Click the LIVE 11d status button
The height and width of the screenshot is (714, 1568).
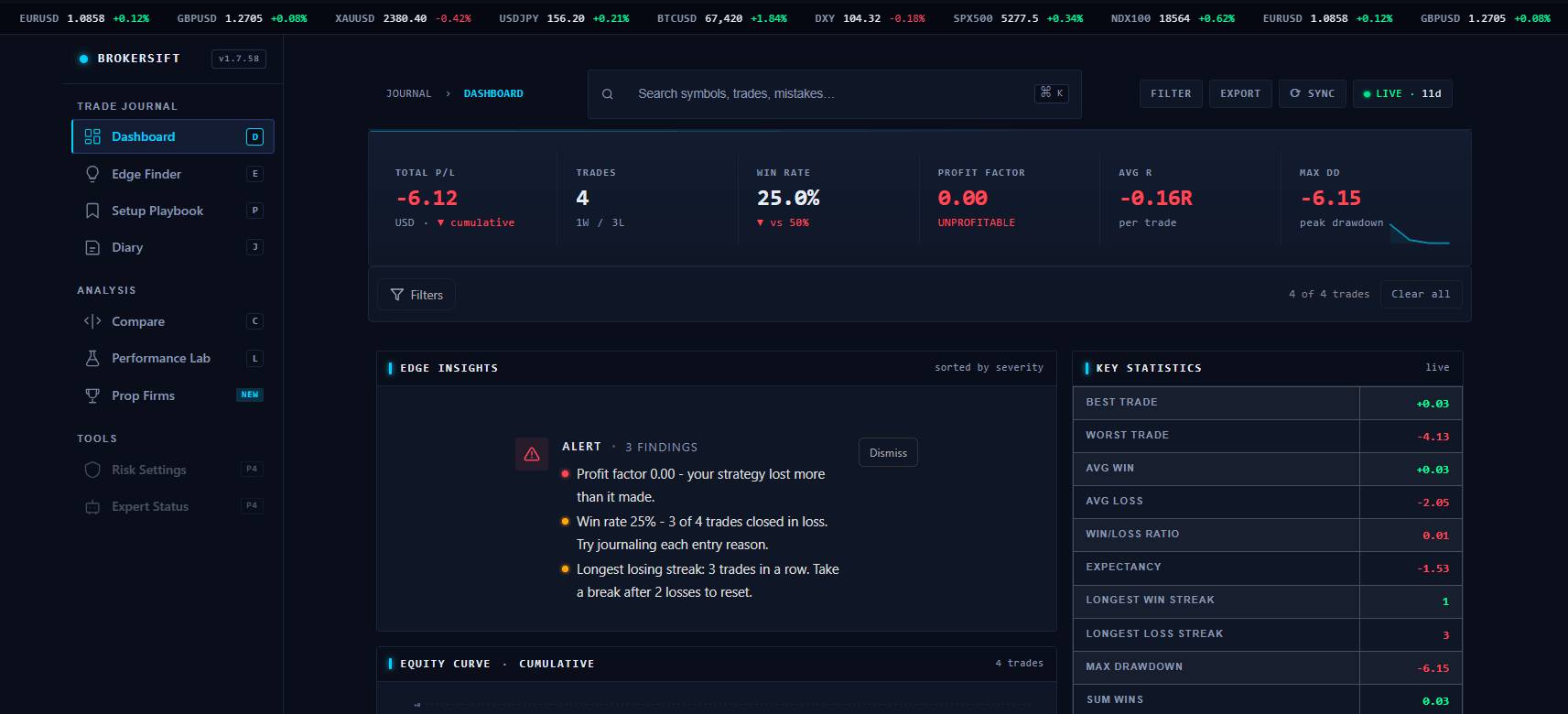click(1402, 93)
